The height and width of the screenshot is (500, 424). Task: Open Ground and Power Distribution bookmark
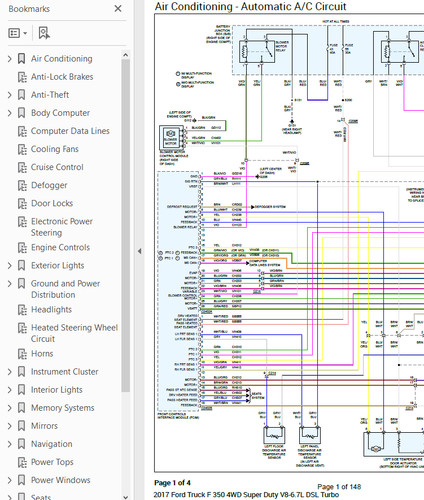coord(65,289)
